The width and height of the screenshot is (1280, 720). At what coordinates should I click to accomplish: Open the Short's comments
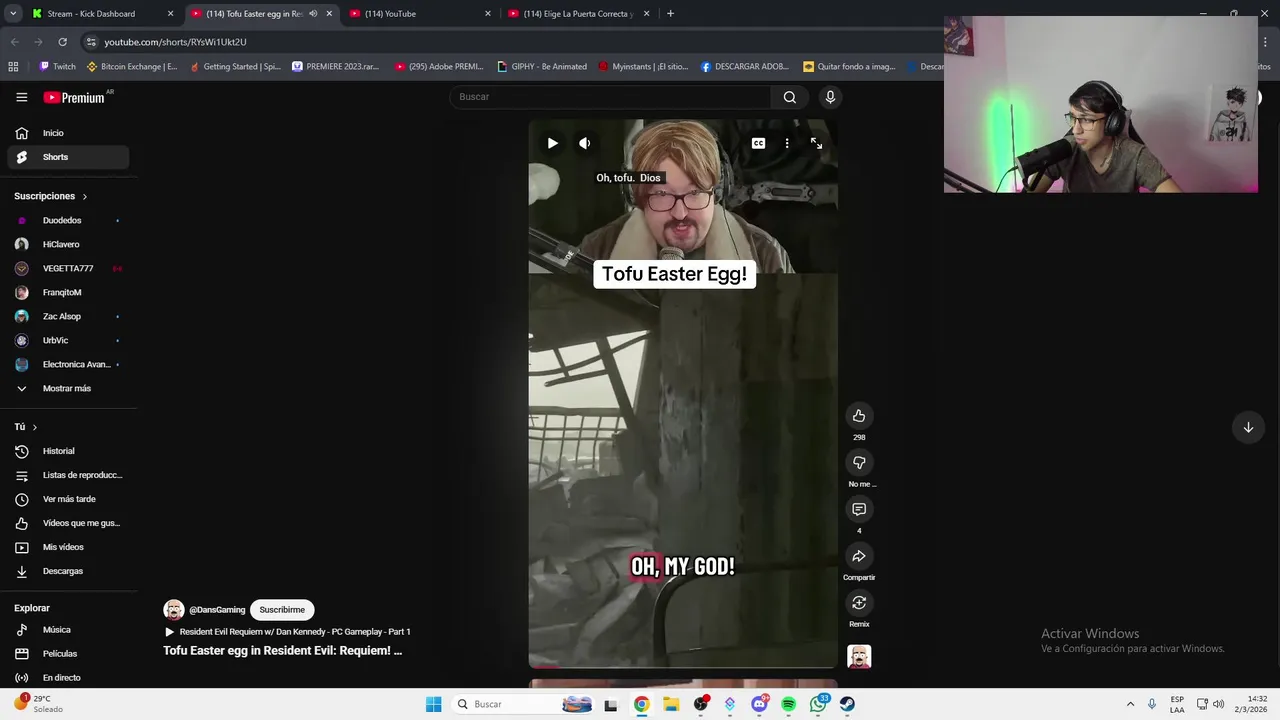[859, 509]
